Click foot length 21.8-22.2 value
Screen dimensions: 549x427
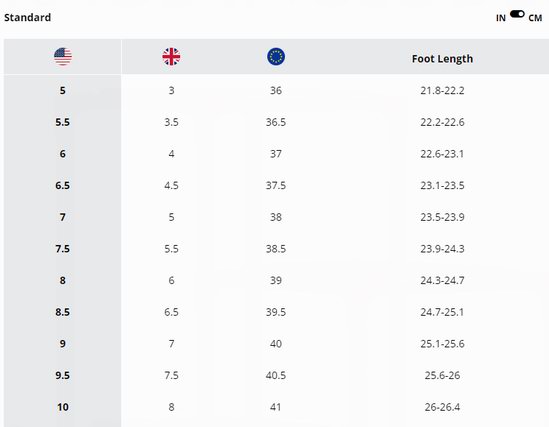click(442, 91)
